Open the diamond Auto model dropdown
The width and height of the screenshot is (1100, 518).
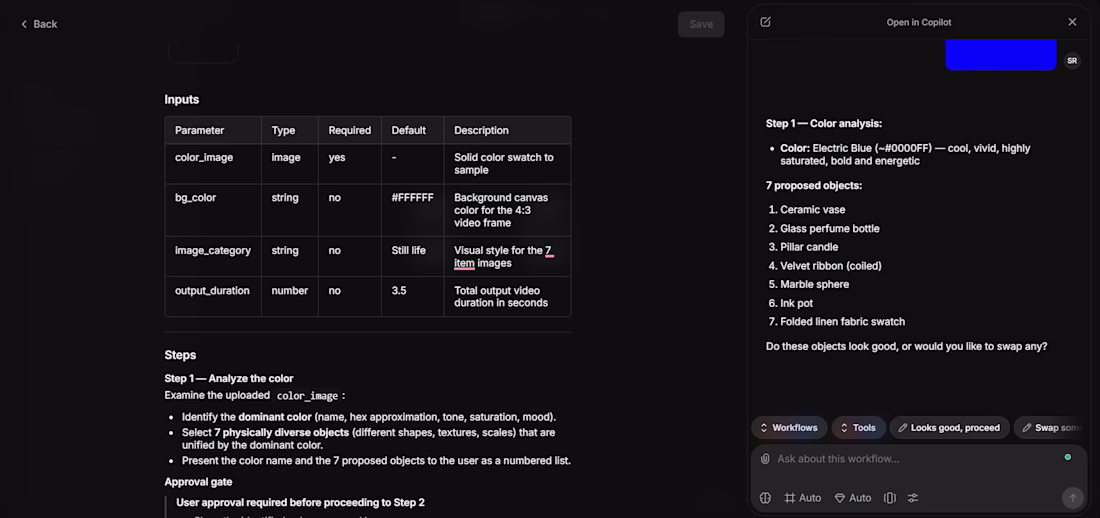853,498
